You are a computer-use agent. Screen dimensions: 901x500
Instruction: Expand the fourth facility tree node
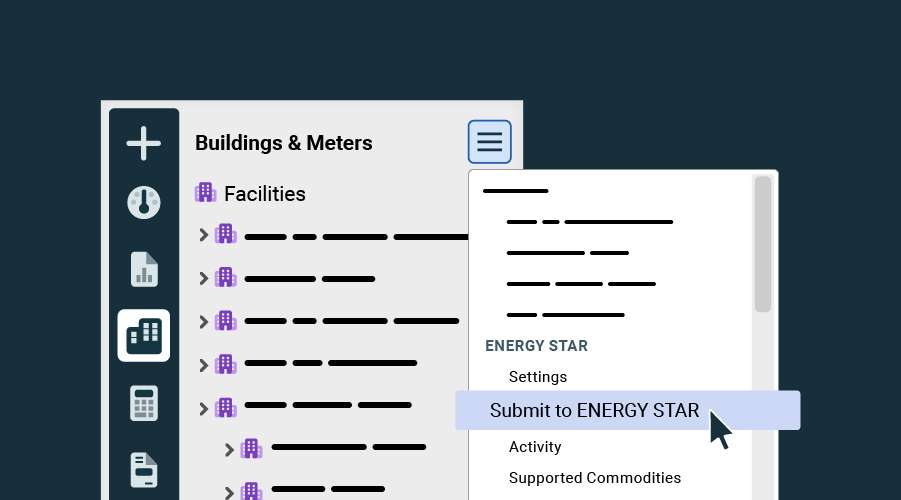click(x=203, y=365)
